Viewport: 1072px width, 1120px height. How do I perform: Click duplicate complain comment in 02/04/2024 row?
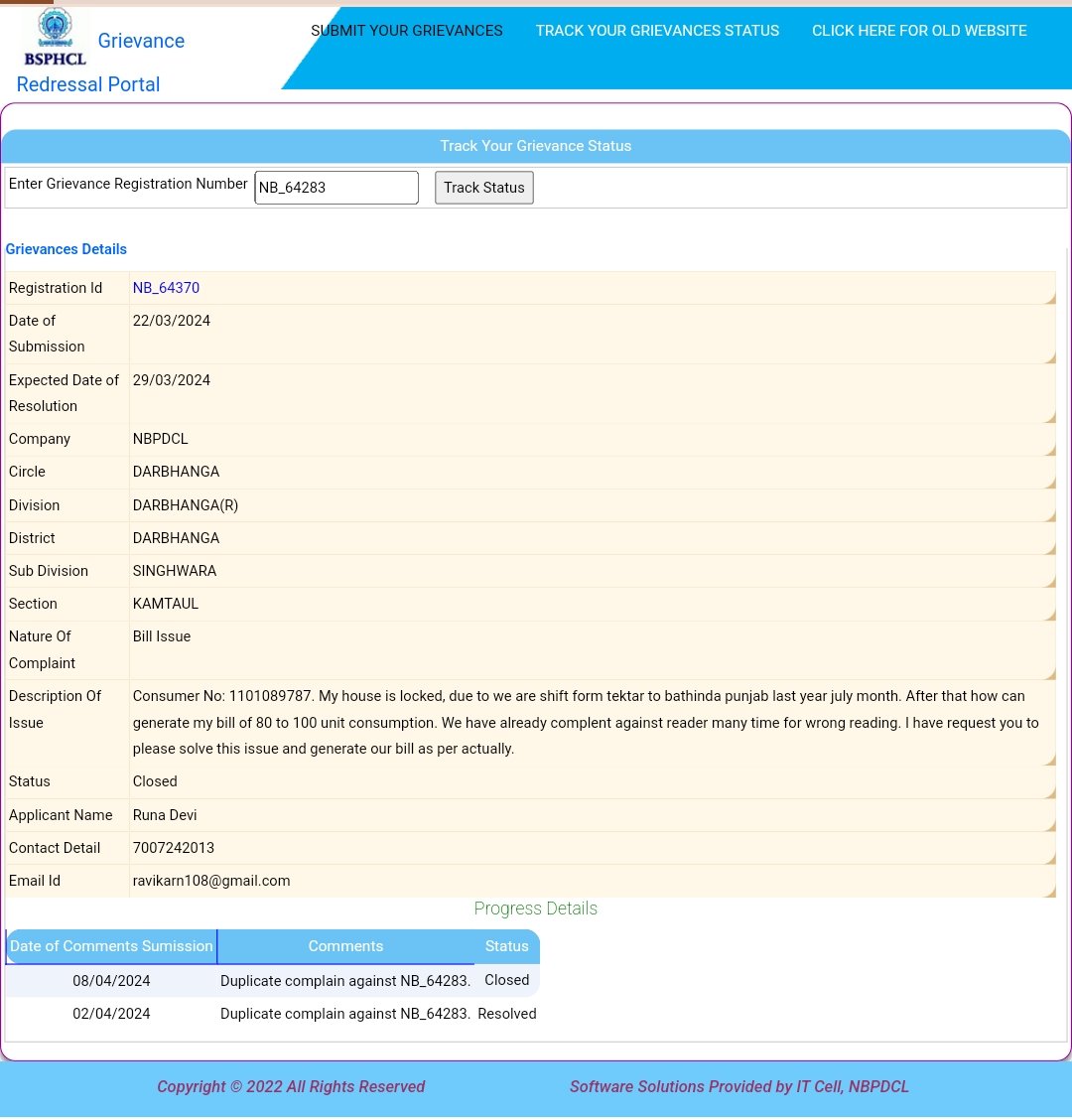[345, 1014]
